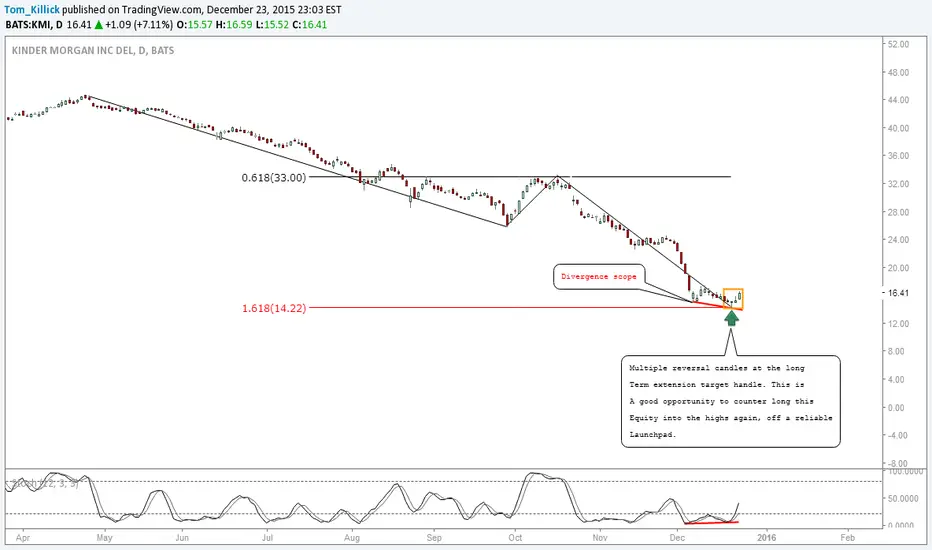Screen dimensions: 932x550
Task: Click the Sep label on time axis
Action: [434, 538]
